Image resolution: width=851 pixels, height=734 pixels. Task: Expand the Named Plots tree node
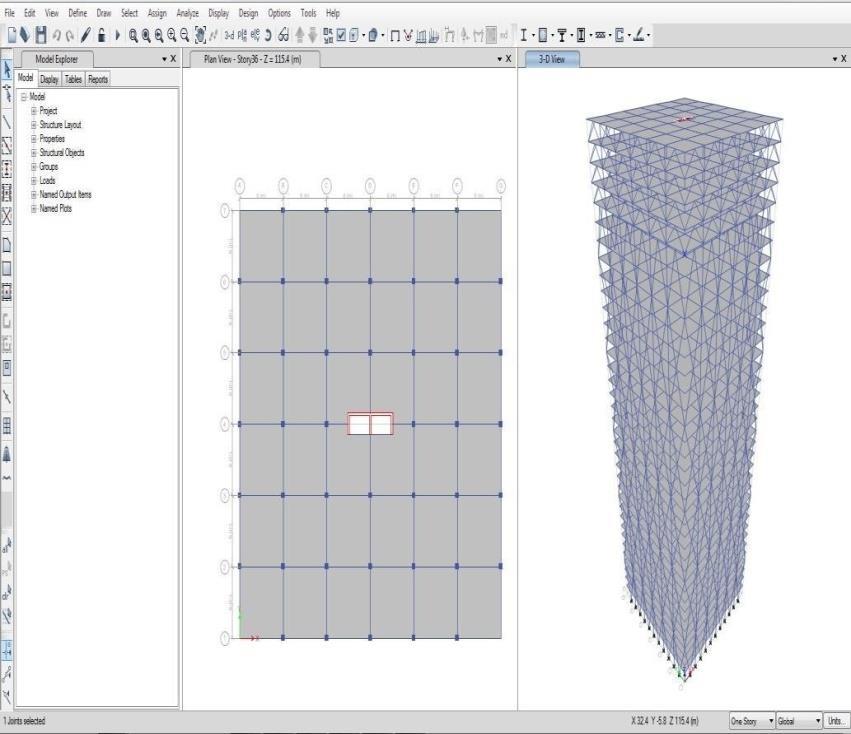tap(34, 208)
